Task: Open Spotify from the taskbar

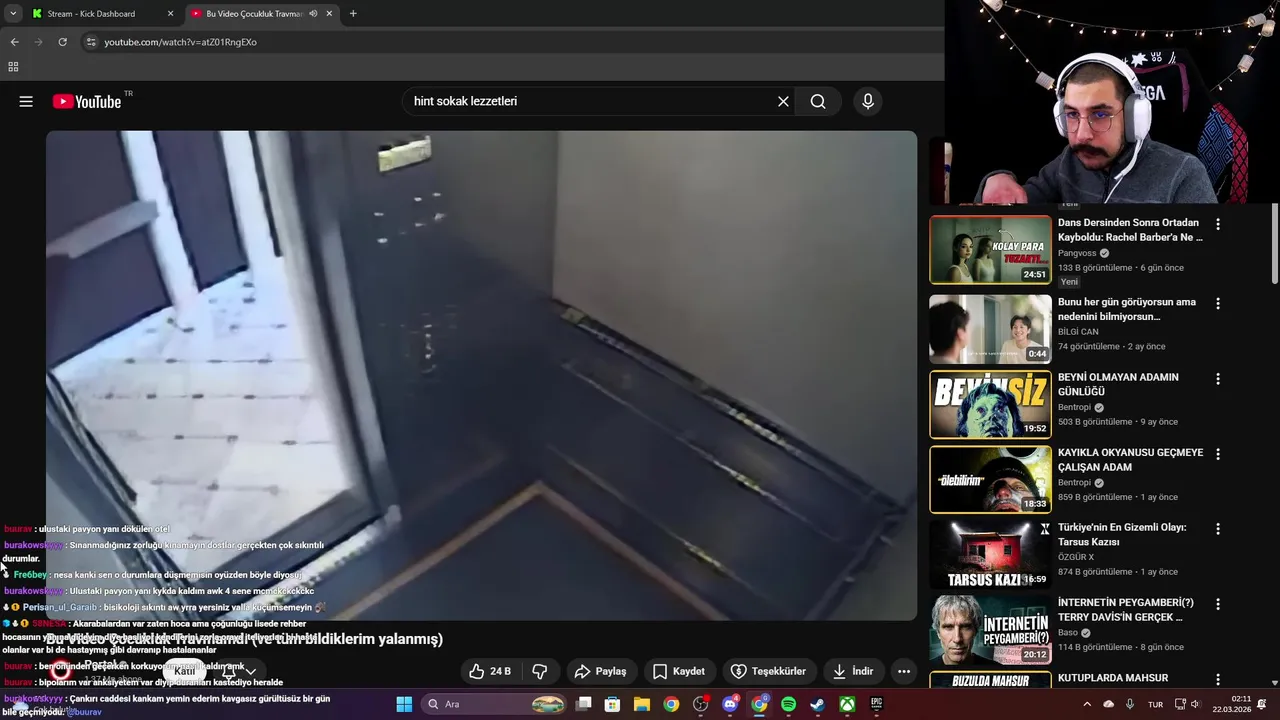Action: 788,704
